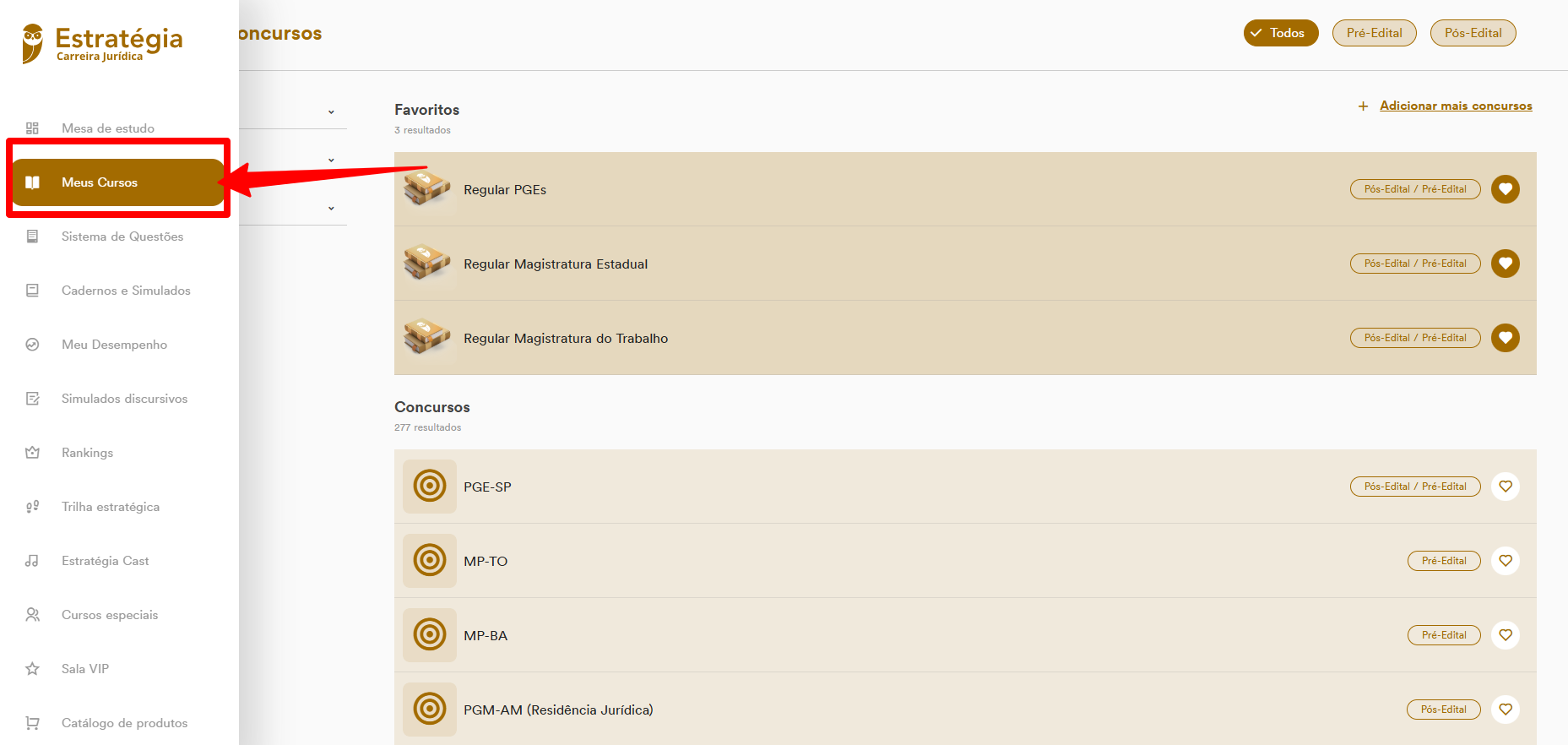Click the Meu Desempenho chart icon
The width and height of the screenshot is (1568, 745).
click(x=32, y=345)
